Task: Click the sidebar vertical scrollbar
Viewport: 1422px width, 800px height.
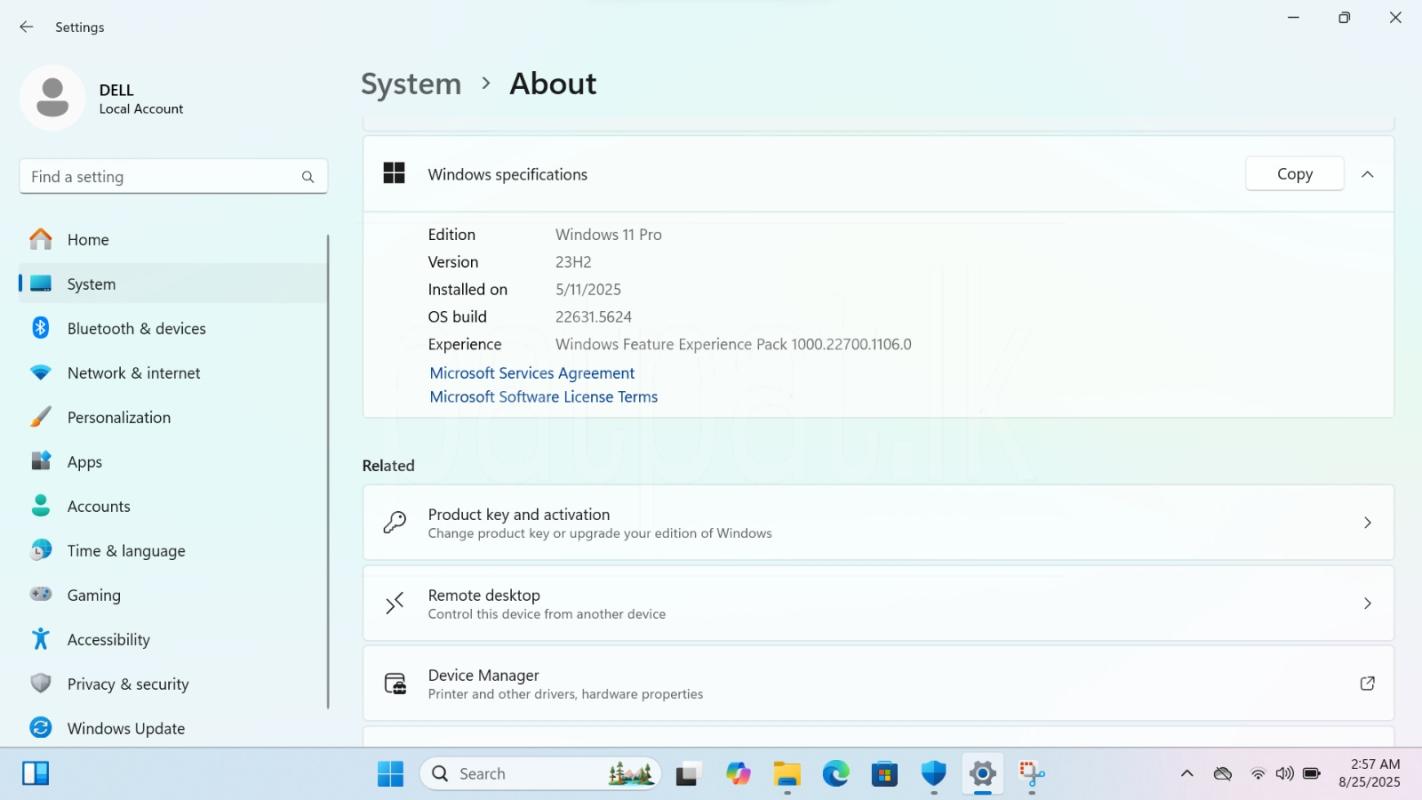Action: tap(328, 470)
